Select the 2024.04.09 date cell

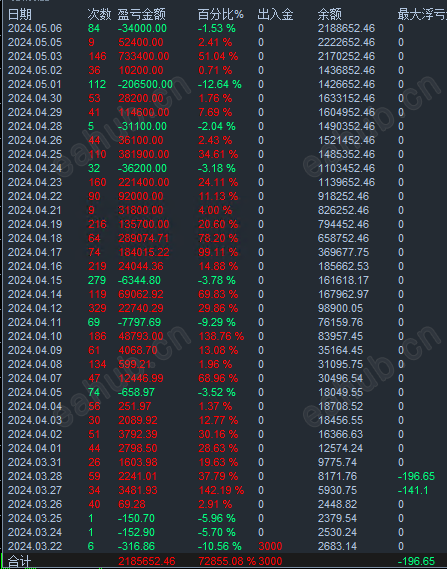35,351
